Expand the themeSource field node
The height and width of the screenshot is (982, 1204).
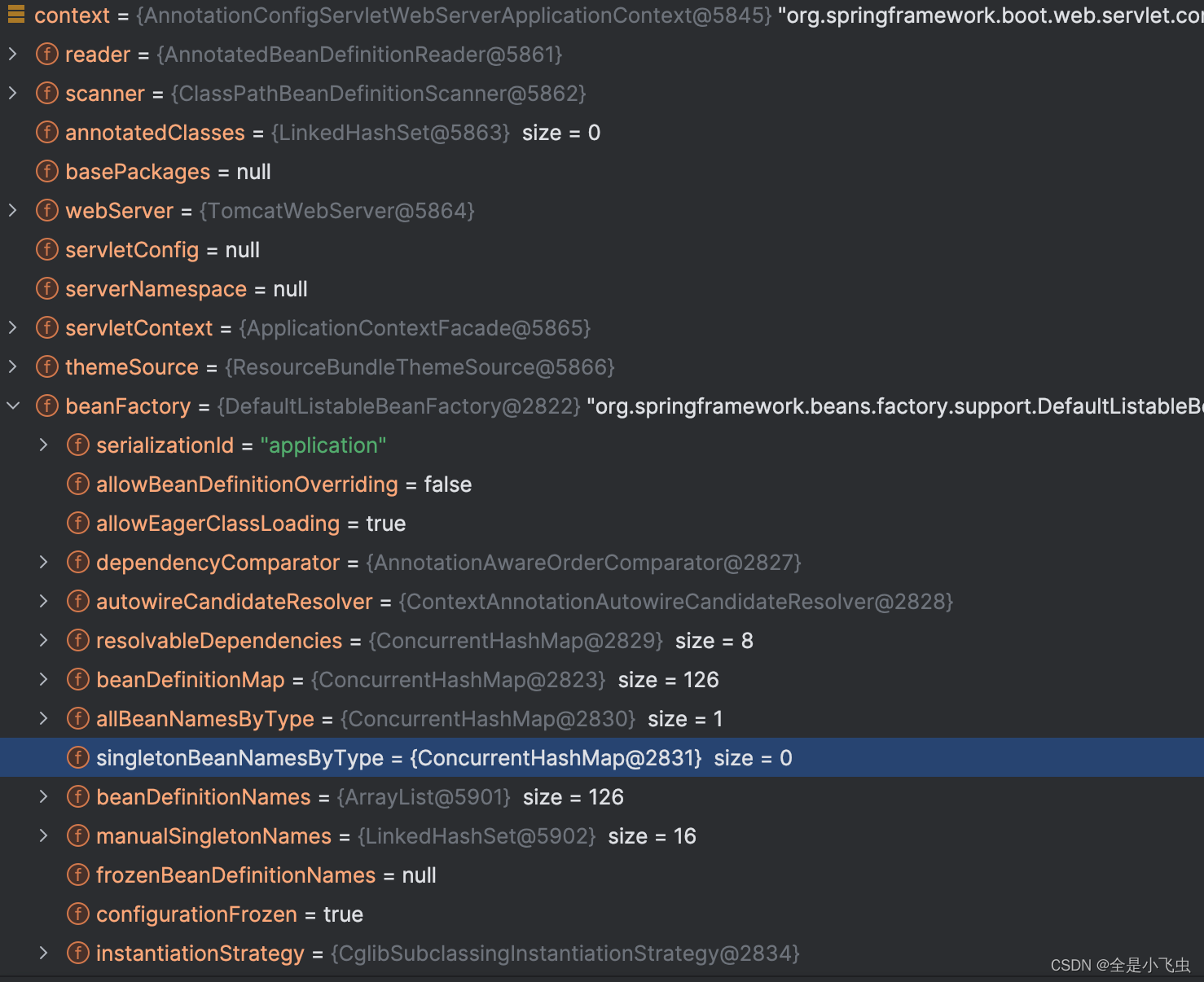12,367
